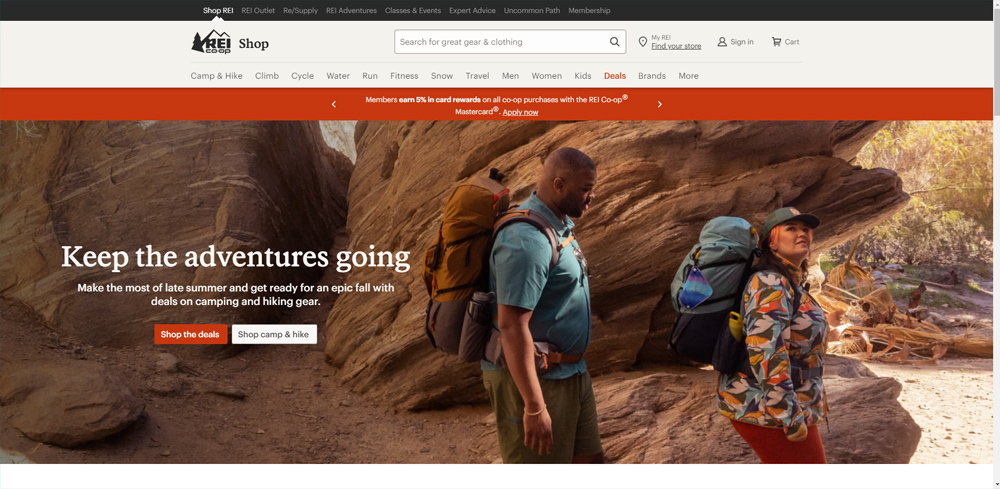Click the My REI location pin icon
The image size is (1000, 489).
(643, 42)
